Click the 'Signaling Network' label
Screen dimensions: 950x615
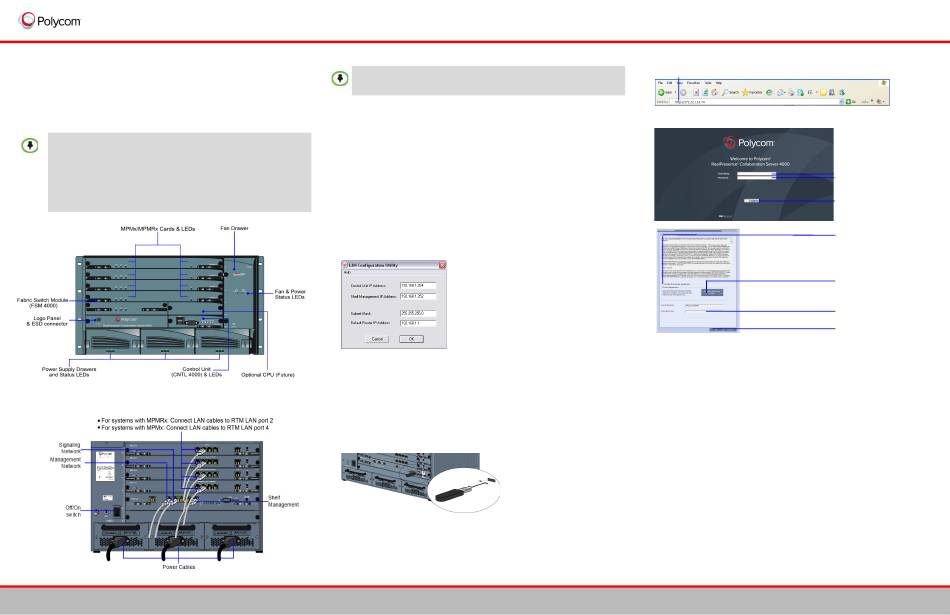pyautogui.click(x=70, y=448)
